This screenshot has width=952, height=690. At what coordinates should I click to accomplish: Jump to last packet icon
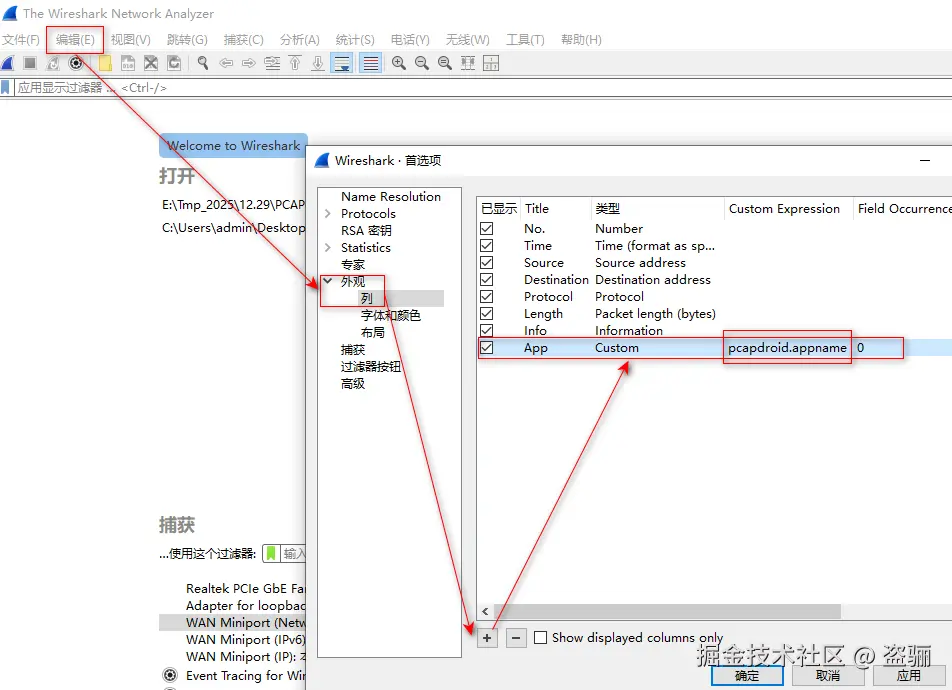tap(318, 63)
